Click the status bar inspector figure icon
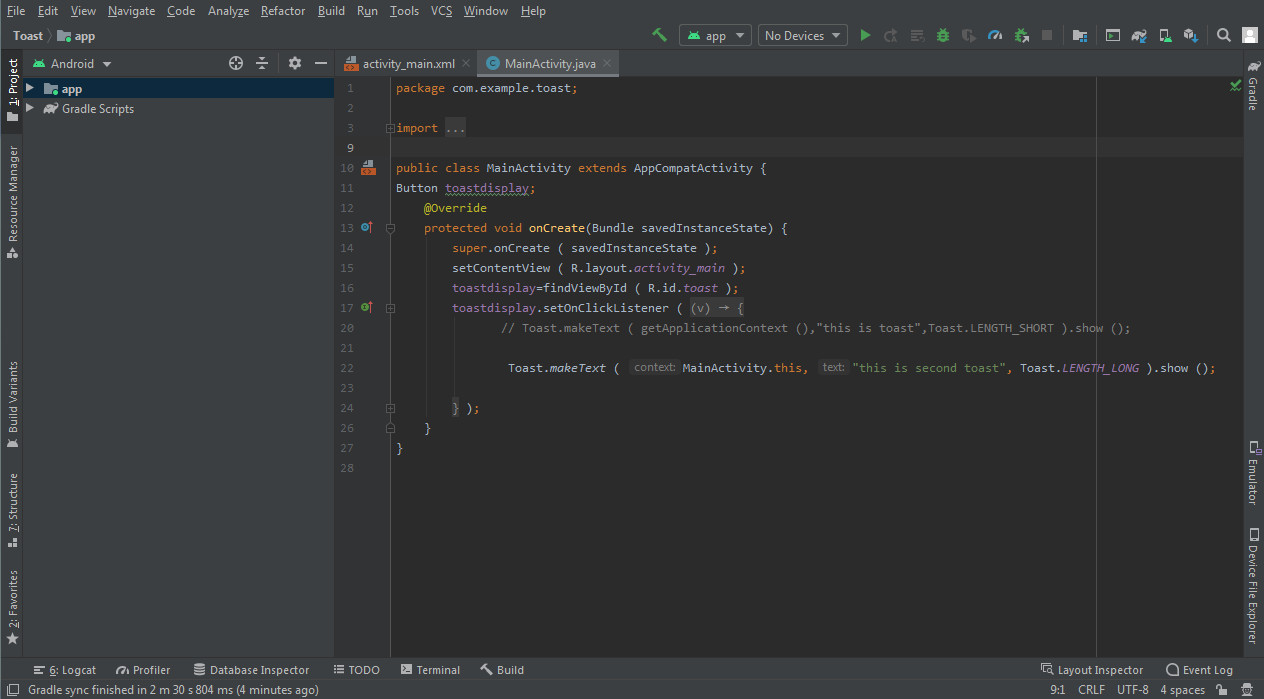Image resolution: width=1264 pixels, height=699 pixels. 1246,690
